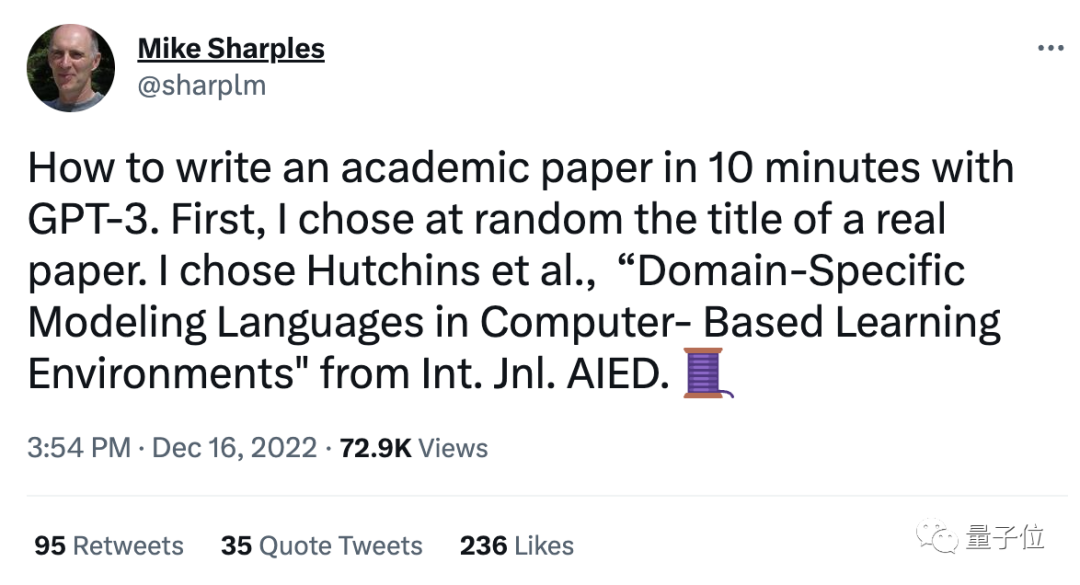Open the 35 Quote Tweets list
Viewport: 1080px width, 585px height.
(321, 546)
